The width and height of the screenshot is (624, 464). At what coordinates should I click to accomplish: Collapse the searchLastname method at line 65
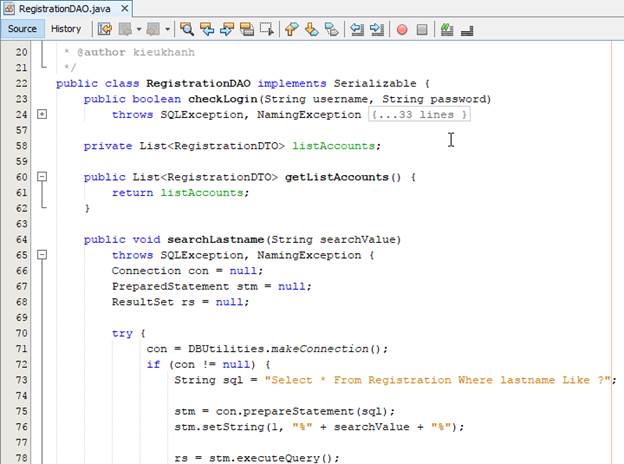(x=42, y=255)
